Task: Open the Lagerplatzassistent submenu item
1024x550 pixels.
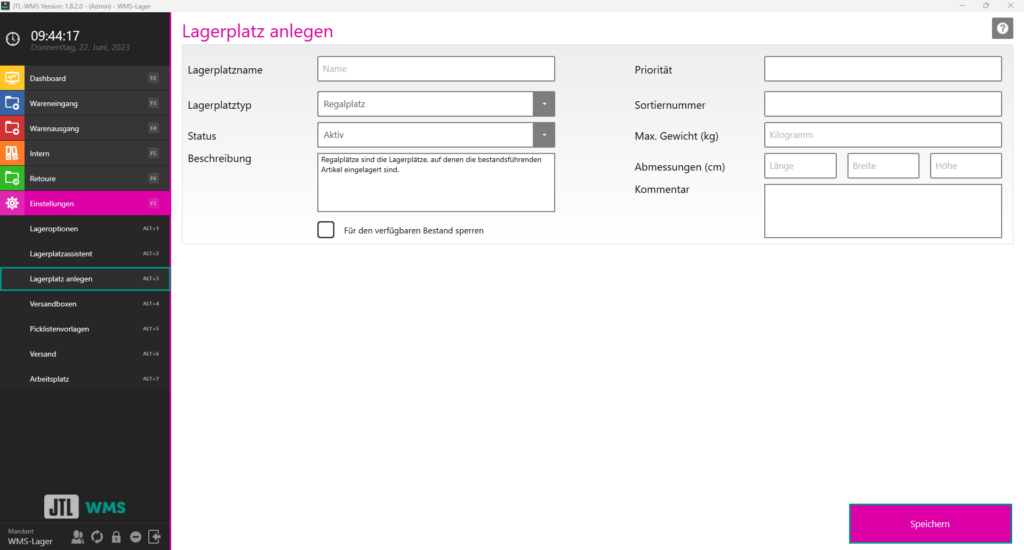Action: point(85,253)
